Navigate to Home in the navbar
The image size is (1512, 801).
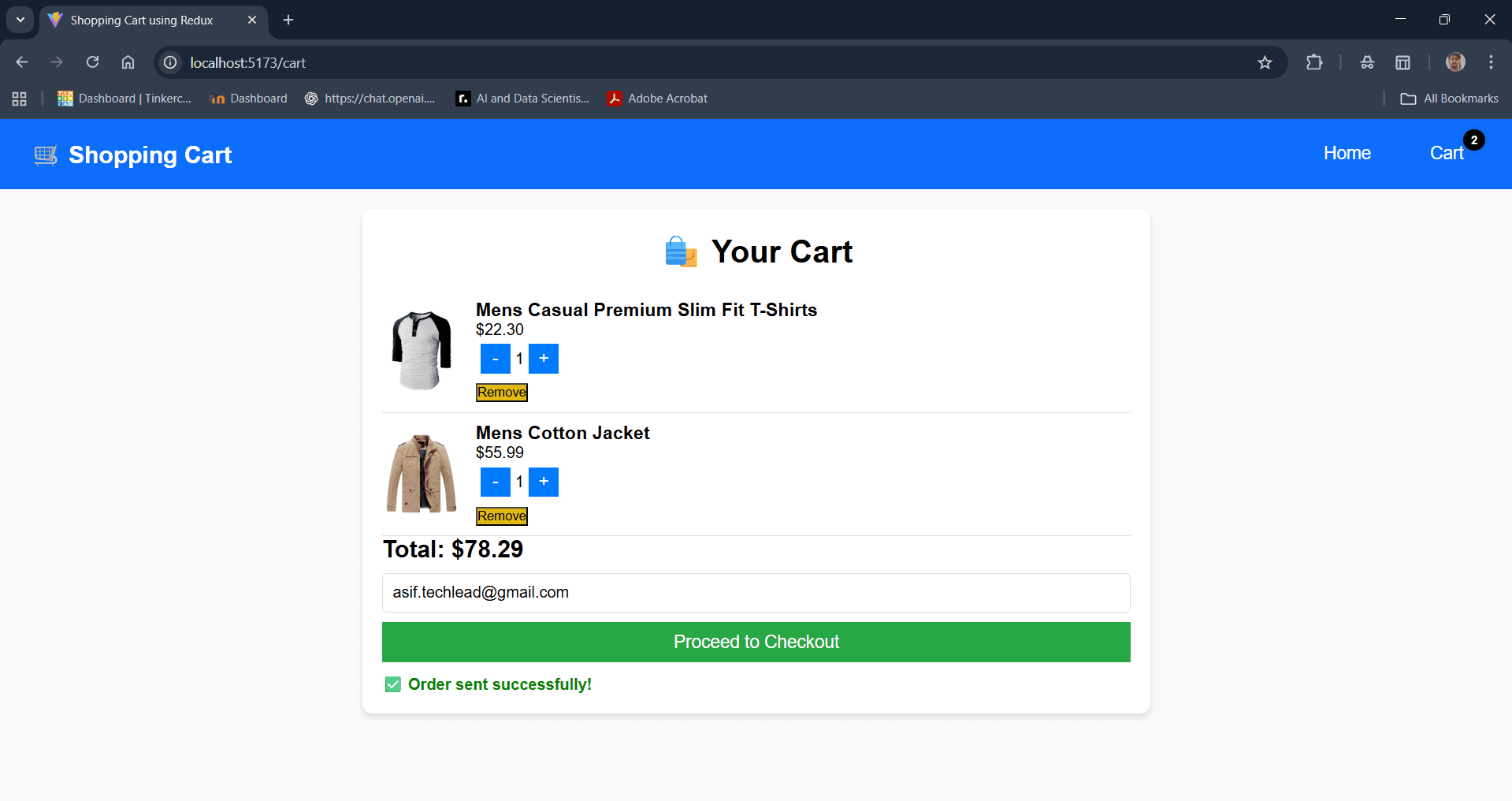pos(1347,153)
